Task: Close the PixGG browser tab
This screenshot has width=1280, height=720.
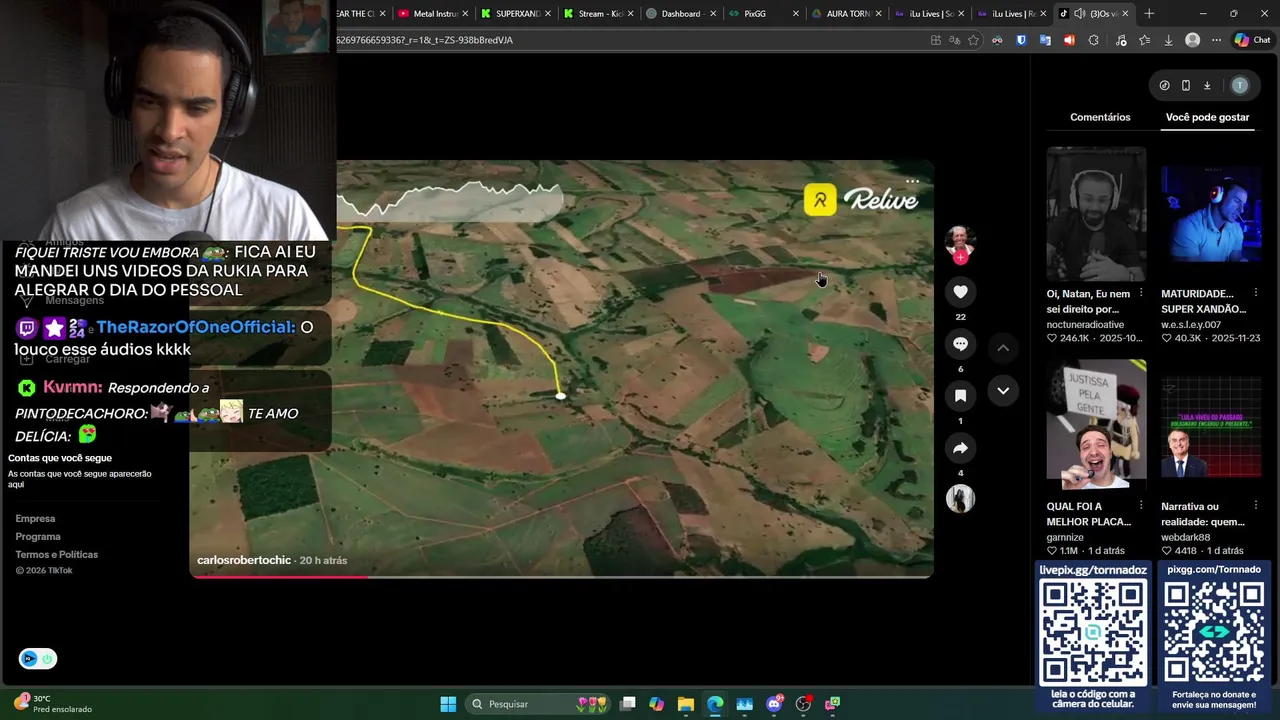Action: point(796,13)
